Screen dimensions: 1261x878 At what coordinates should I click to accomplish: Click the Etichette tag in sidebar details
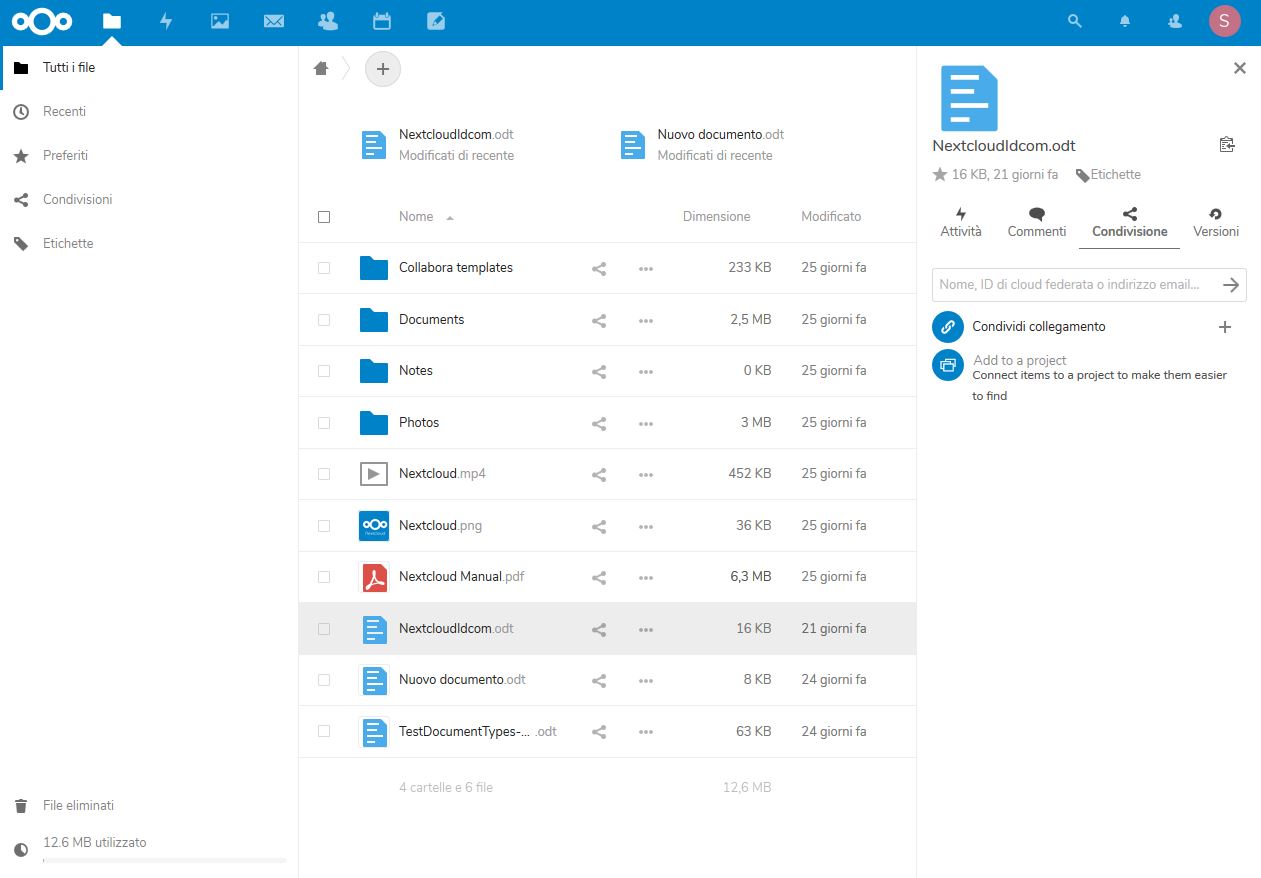[x=1108, y=175]
